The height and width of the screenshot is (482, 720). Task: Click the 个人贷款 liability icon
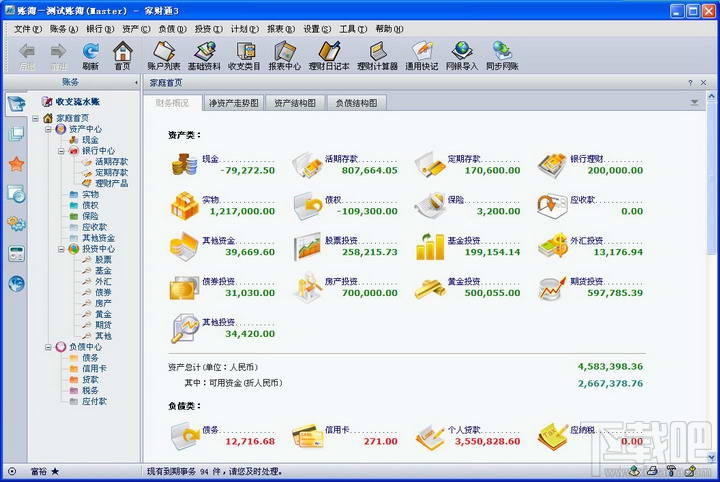tap(430, 436)
